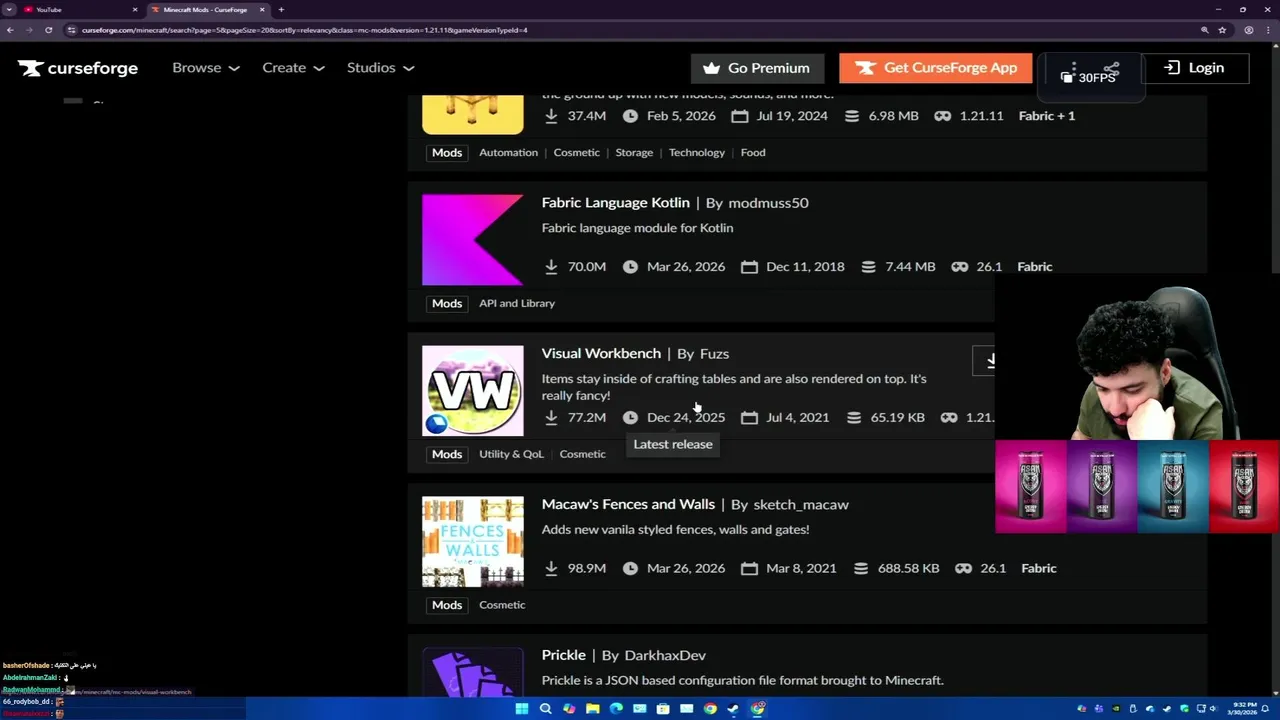Click download button on Visual Workbench card
Viewport: 1280px width, 720px height.
(x=984, y=361)
